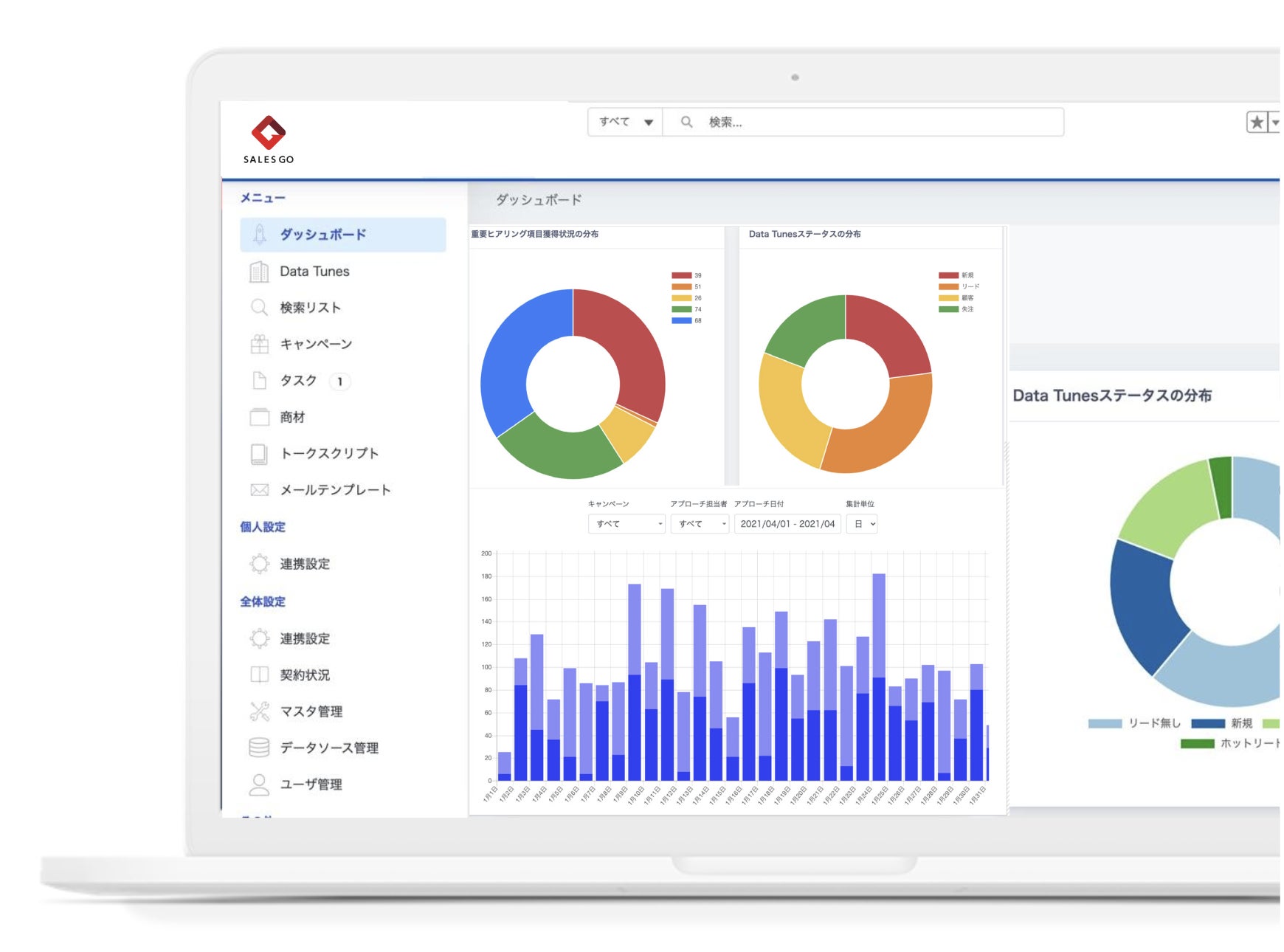
Task: Click the メールテンプレート envelope icon
Action: pos(259,490)
